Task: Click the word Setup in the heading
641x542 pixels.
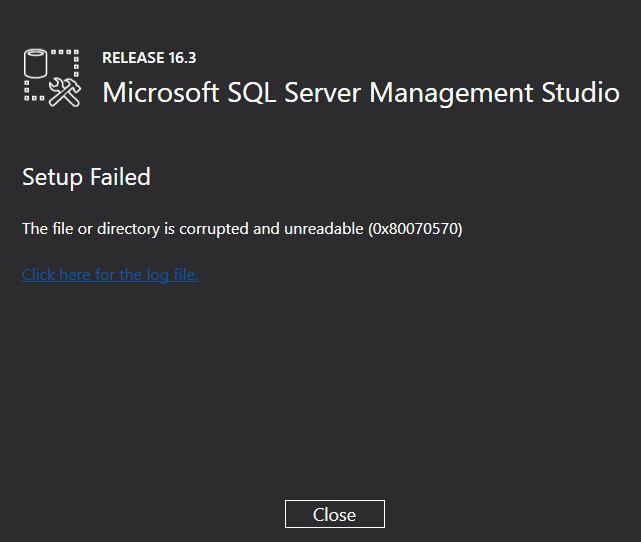Action: [x=52, y=178]
